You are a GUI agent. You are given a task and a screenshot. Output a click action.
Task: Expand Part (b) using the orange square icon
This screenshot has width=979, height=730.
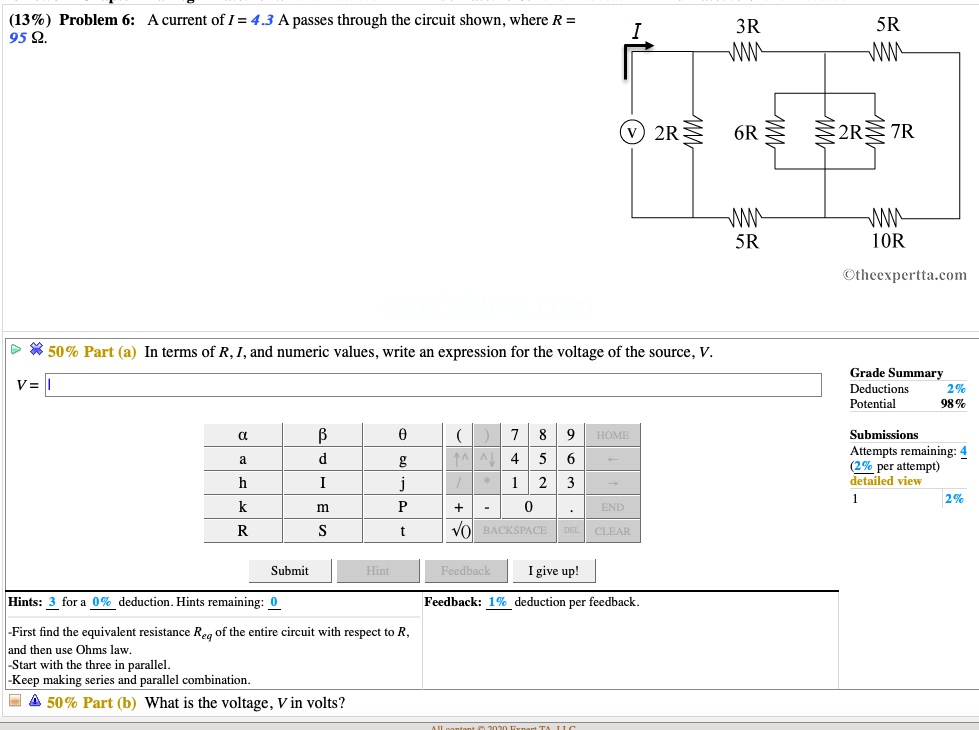15,701
